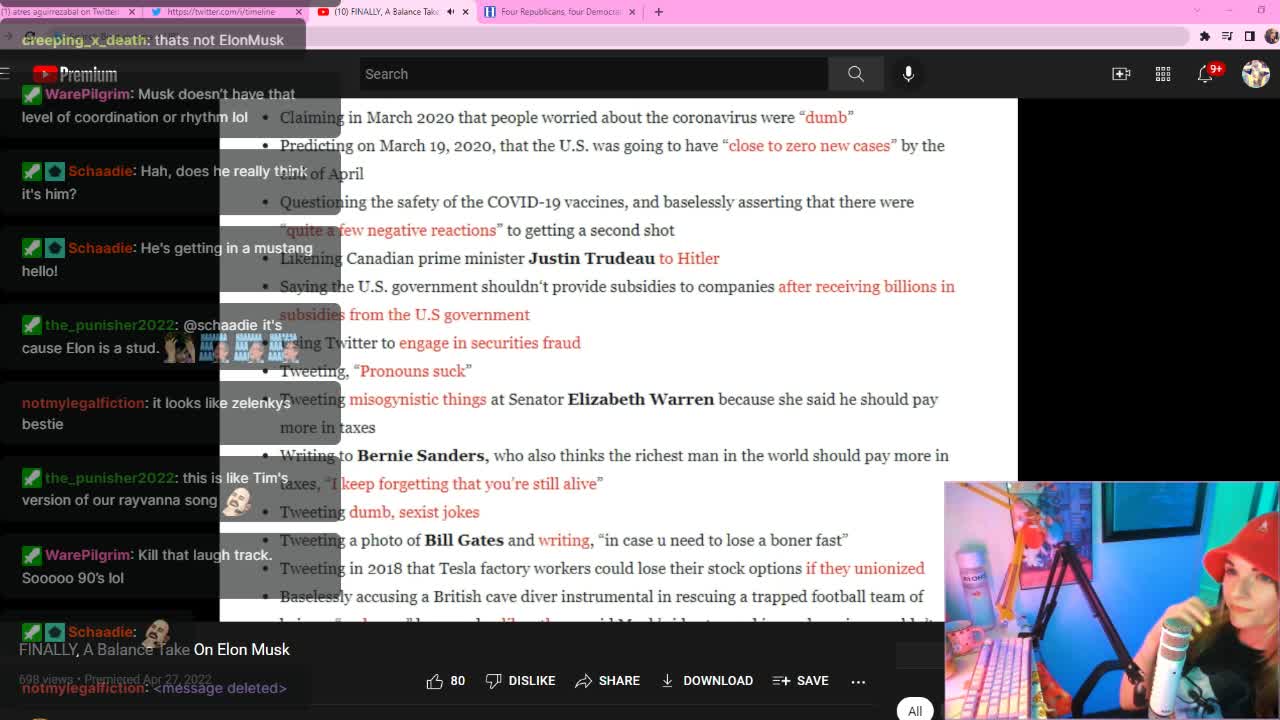Open the "dumb, sexist jokes" link

pyautogui.click(x=414, y=512)
